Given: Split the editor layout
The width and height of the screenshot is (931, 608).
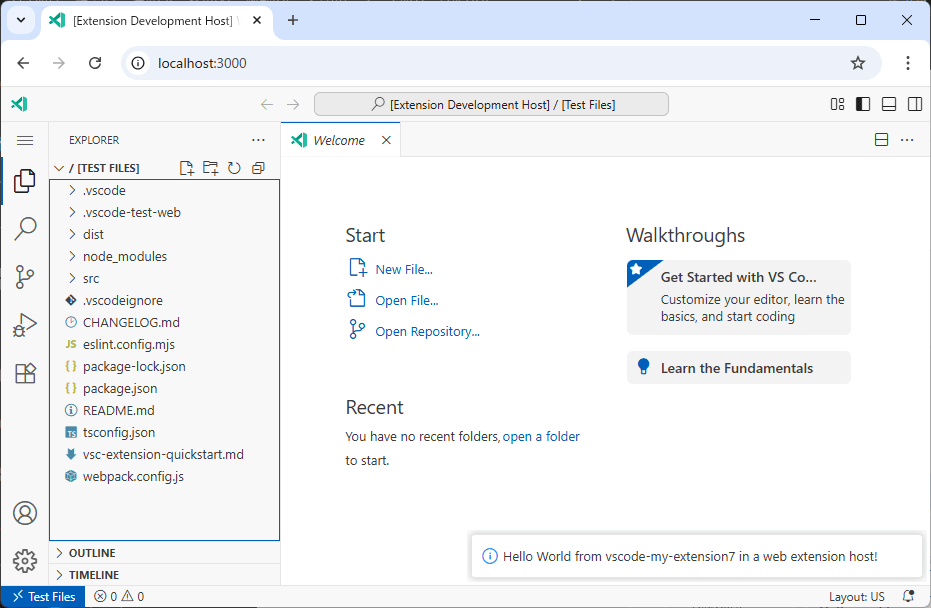Looking at the screenshot, I should [882, 140].
